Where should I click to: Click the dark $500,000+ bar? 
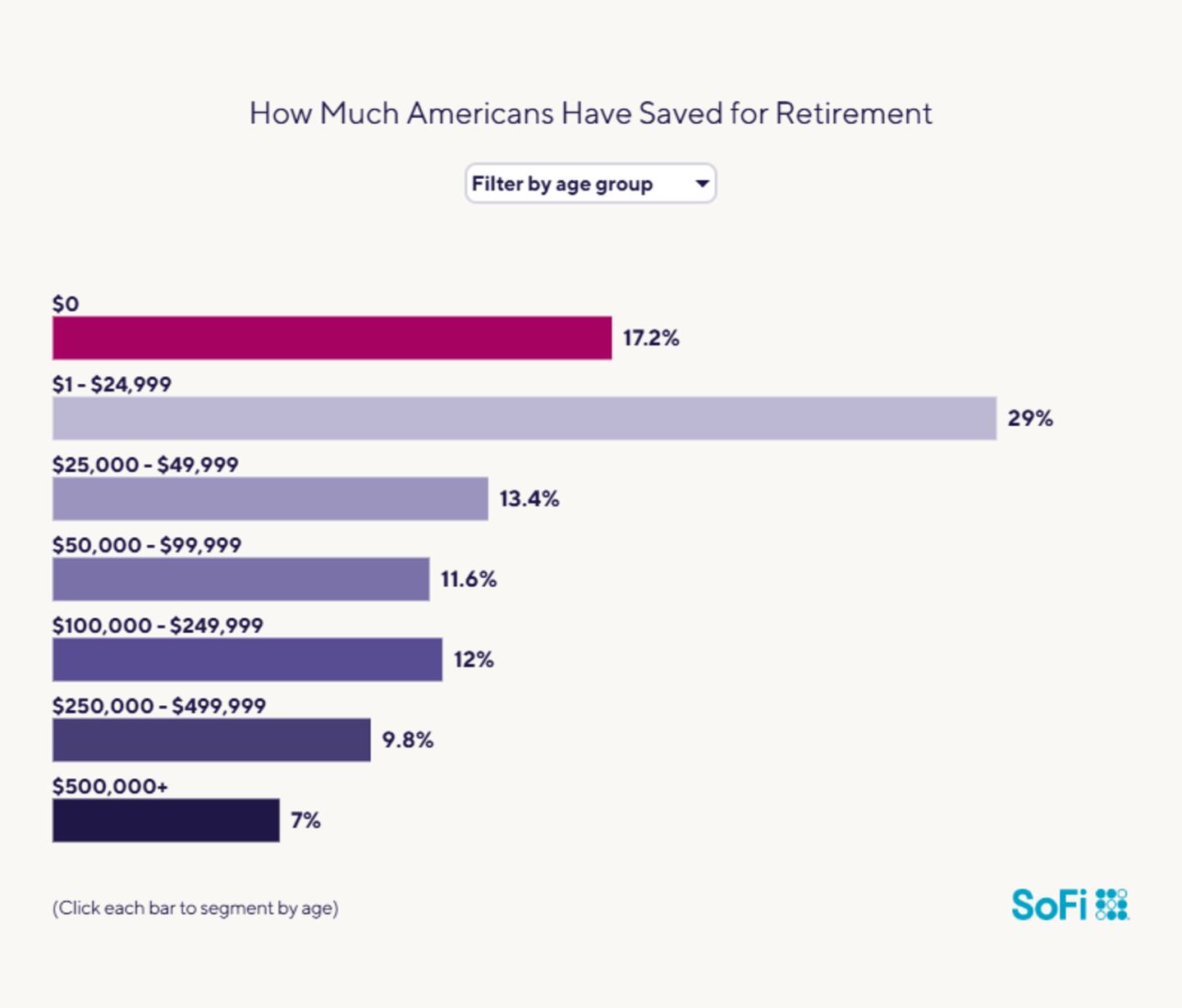tap(166, 821)
